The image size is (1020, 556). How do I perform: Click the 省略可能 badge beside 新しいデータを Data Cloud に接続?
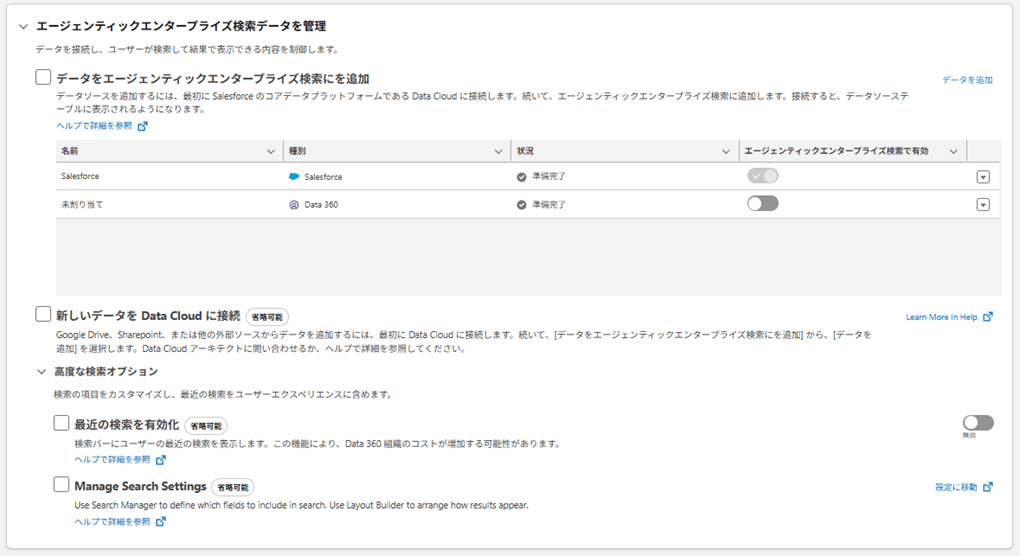(267, 317)
